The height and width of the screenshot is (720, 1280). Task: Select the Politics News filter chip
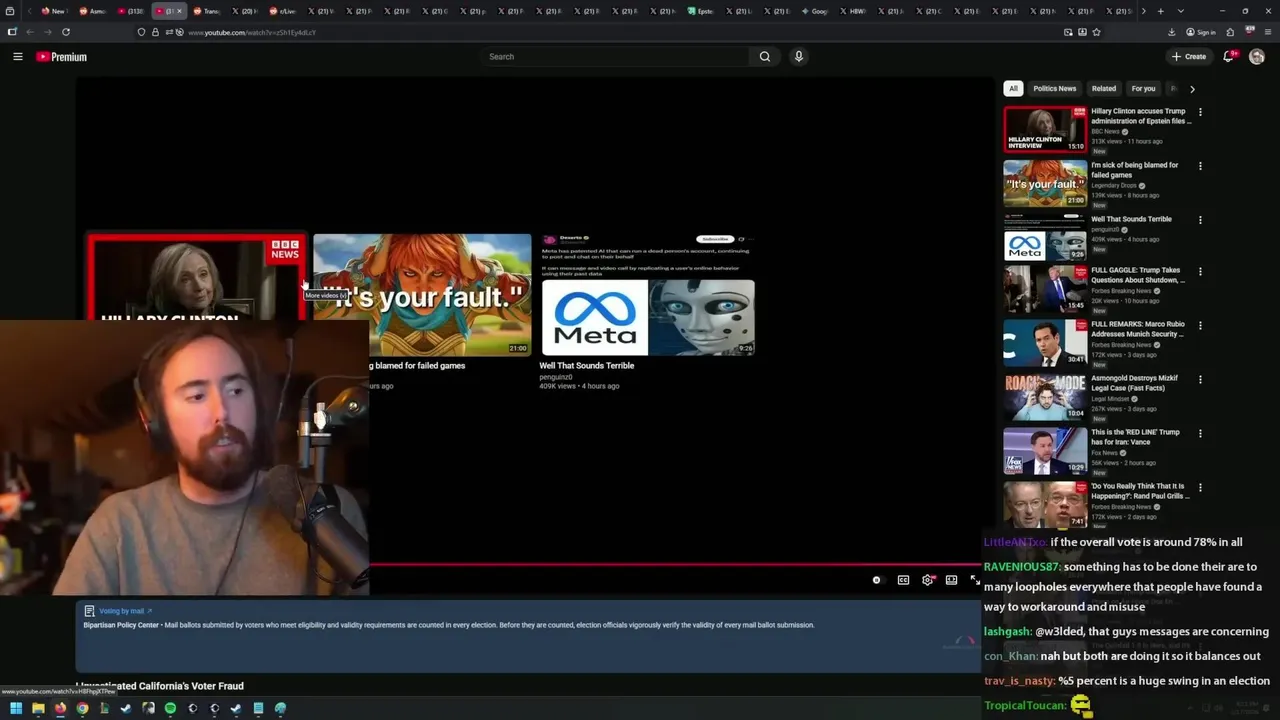pyautogui.click(x=1054, y=88)
